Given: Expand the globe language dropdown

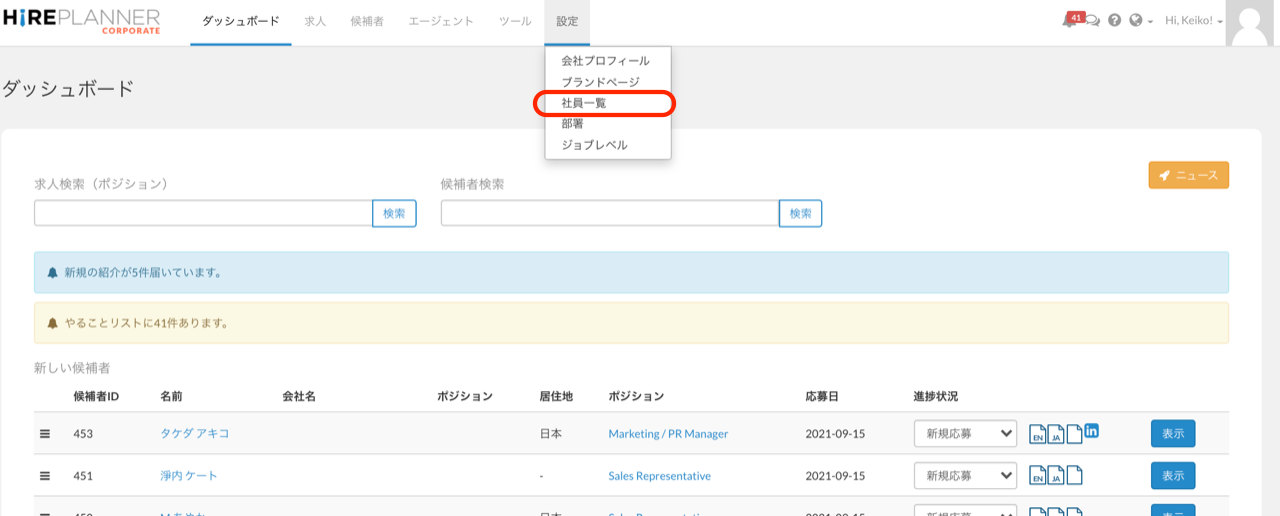Looking at the screenshot, I should pos(1141,21).
